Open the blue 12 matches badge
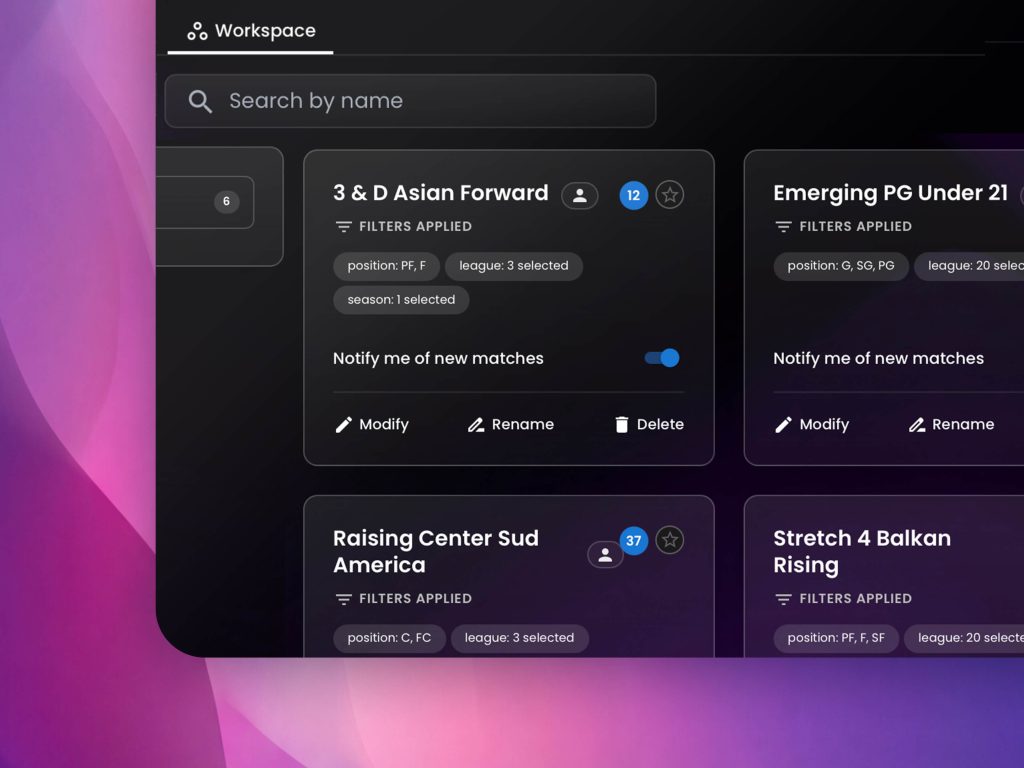 (x=633, y=195)
